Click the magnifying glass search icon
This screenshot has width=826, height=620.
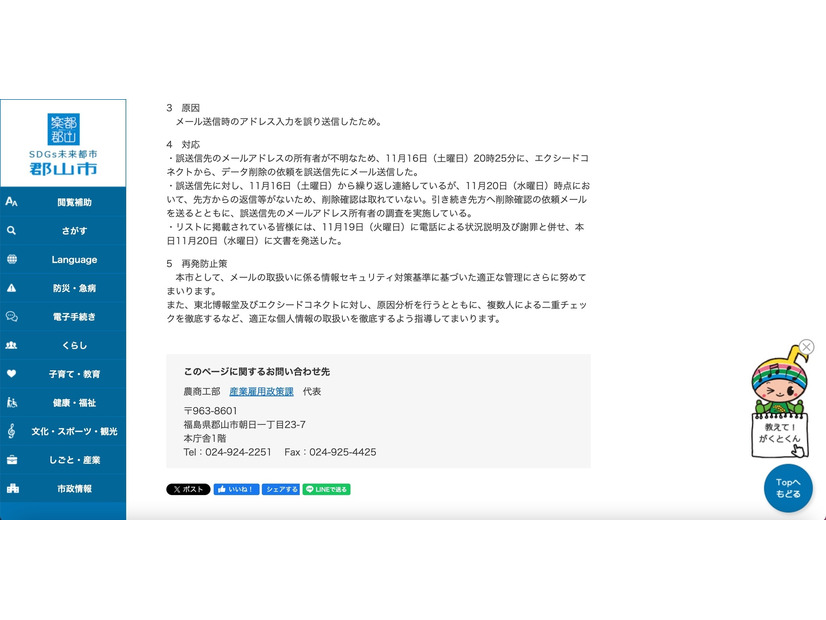click(x=12, y=230)
